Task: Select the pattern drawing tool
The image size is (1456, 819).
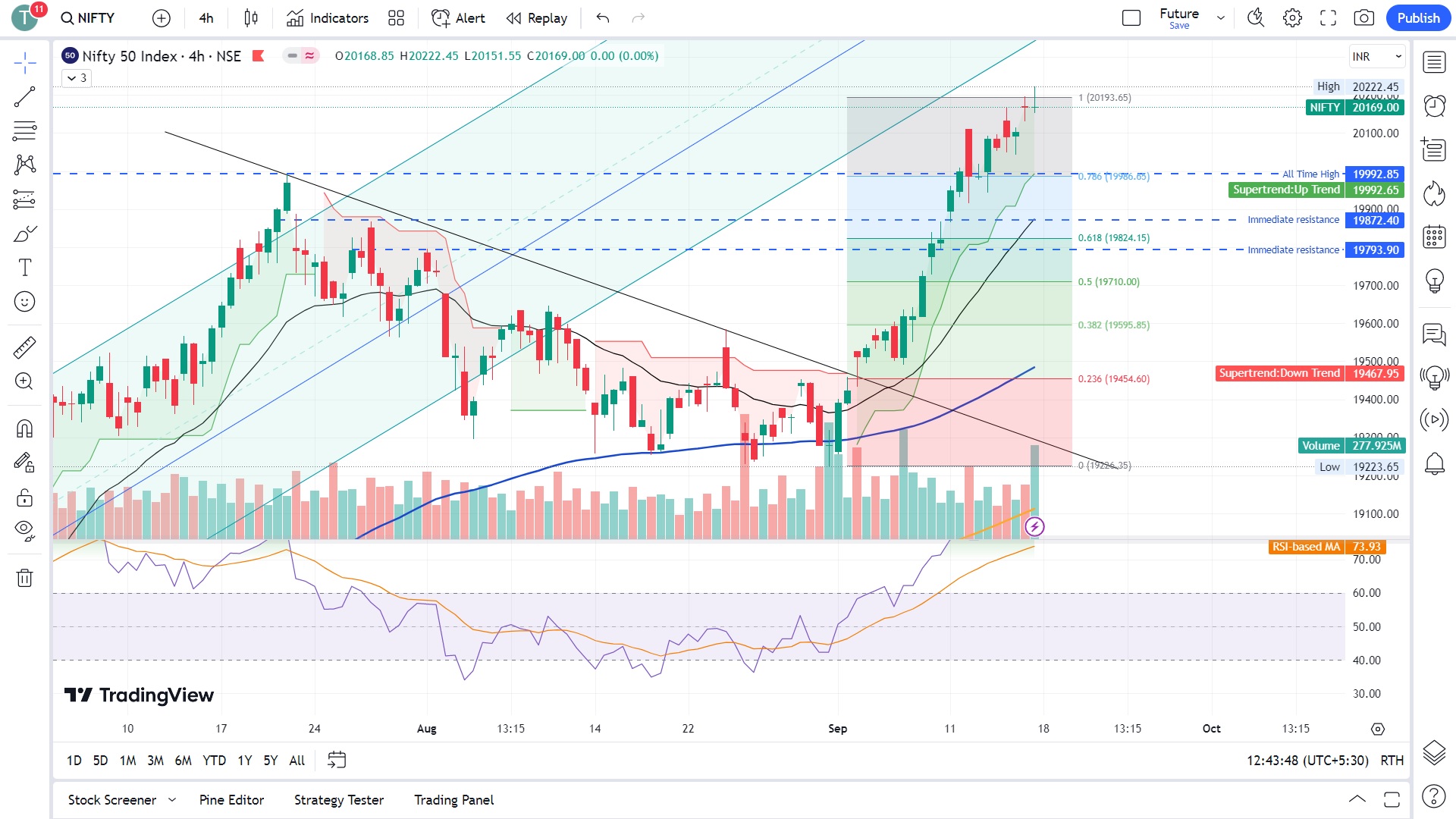Action: coord(24,165)
